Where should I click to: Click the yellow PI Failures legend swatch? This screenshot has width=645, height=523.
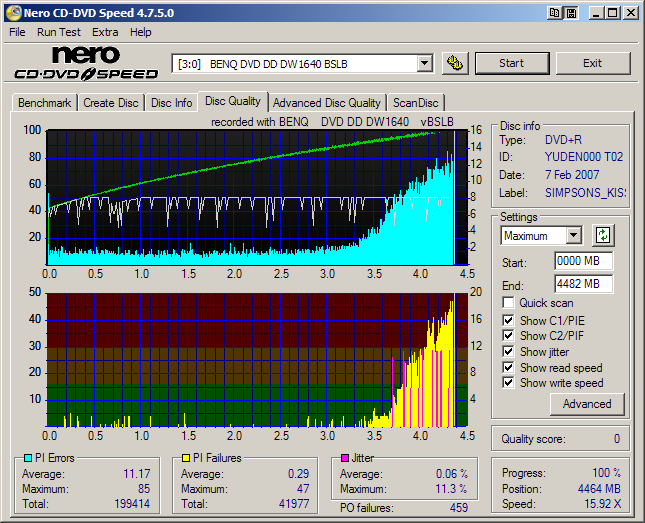pos(186,458)
